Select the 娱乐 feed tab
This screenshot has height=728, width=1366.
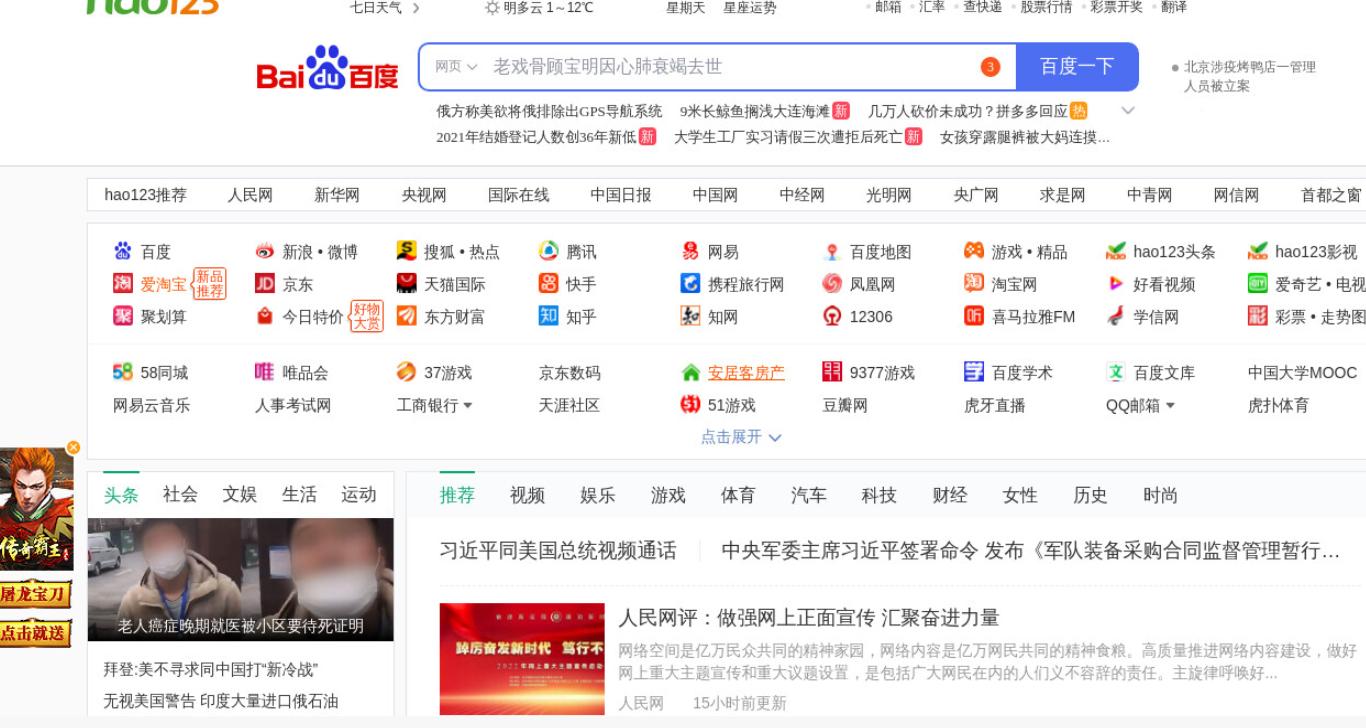point(598,495)
